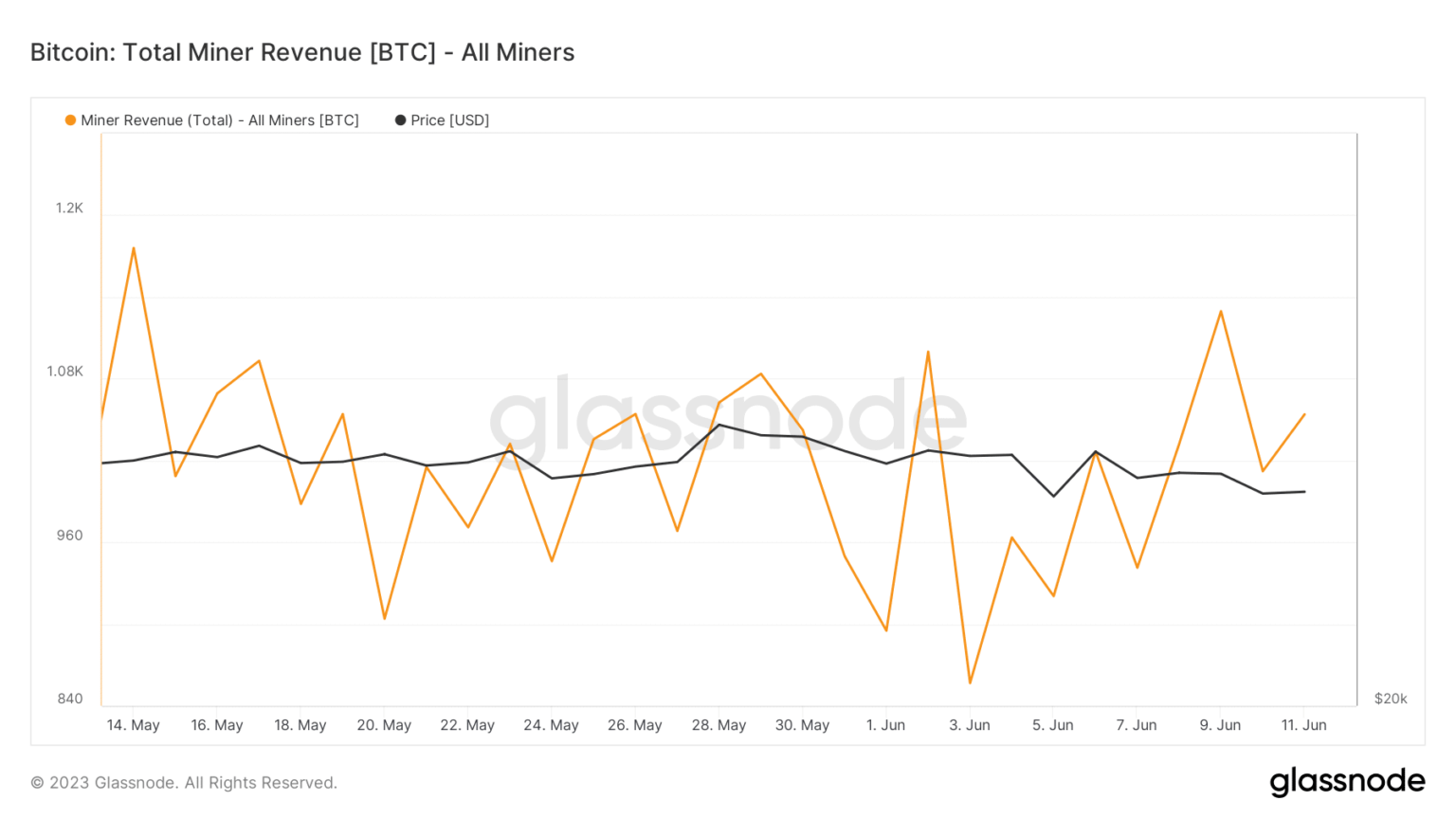The width and height of the screenshot is (1456, 819).
Task: Select the 11. Jun x-axis label
Action: (1303, 725)
